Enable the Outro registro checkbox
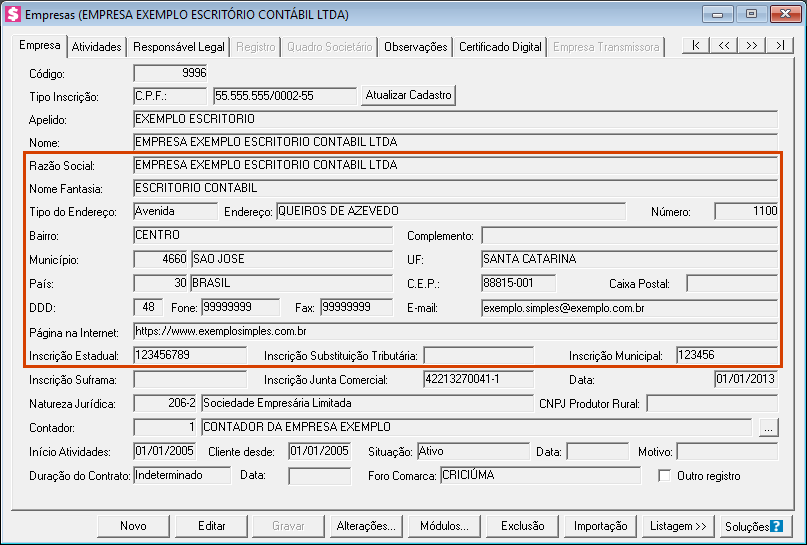 (x=665, y=476)
